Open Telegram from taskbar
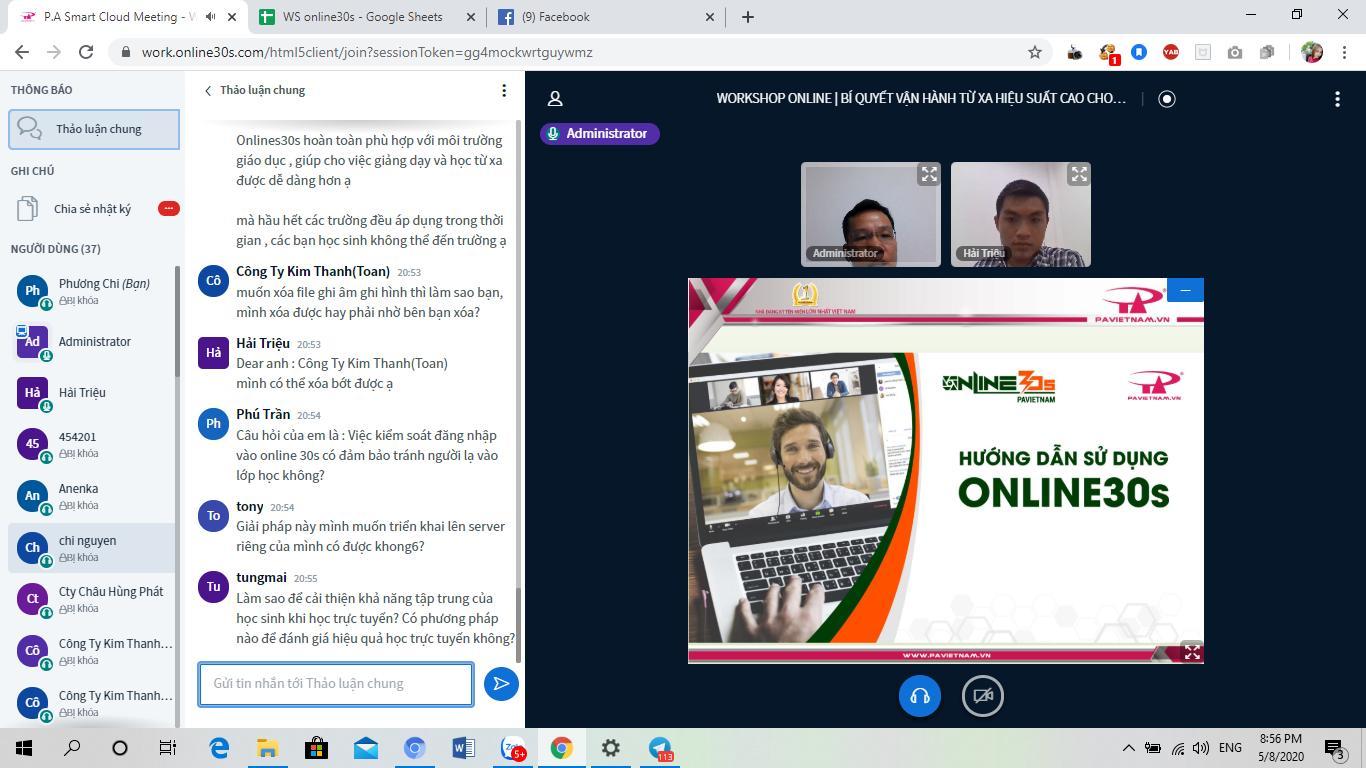 click(x=659, y=748)
